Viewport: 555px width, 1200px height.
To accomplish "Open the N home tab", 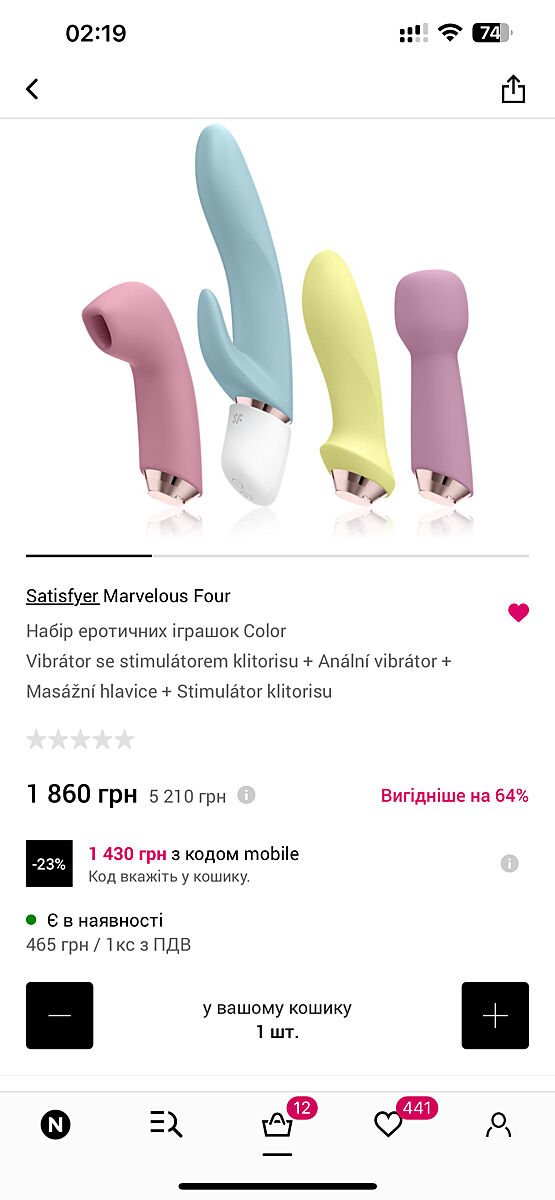I will click(55, 1125).
